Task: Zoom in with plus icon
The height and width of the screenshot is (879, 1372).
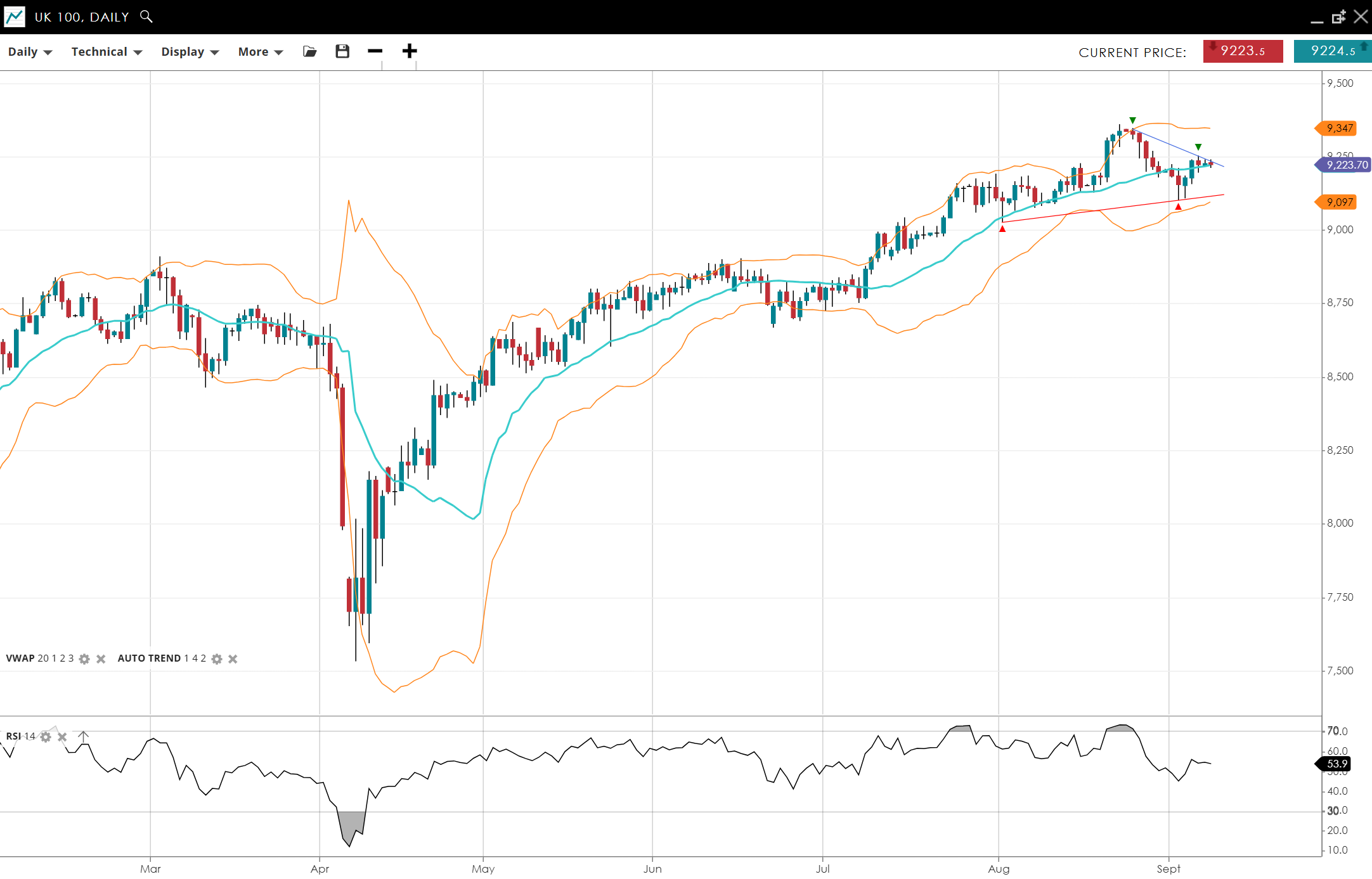Action: [x=410, y=51]
